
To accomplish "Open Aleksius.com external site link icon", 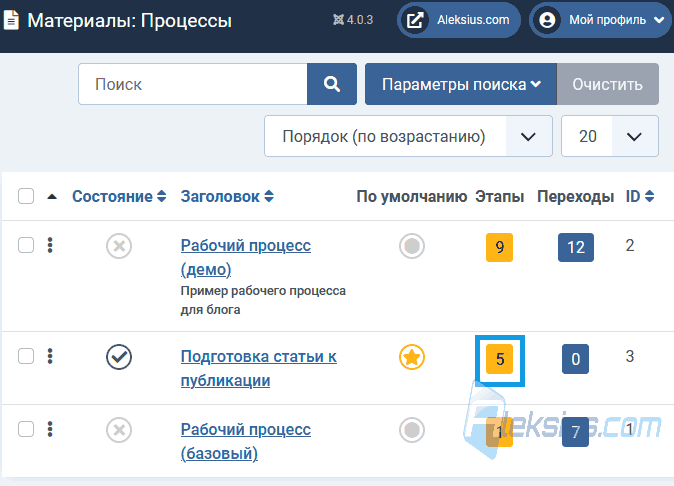I will click(415, 20).
